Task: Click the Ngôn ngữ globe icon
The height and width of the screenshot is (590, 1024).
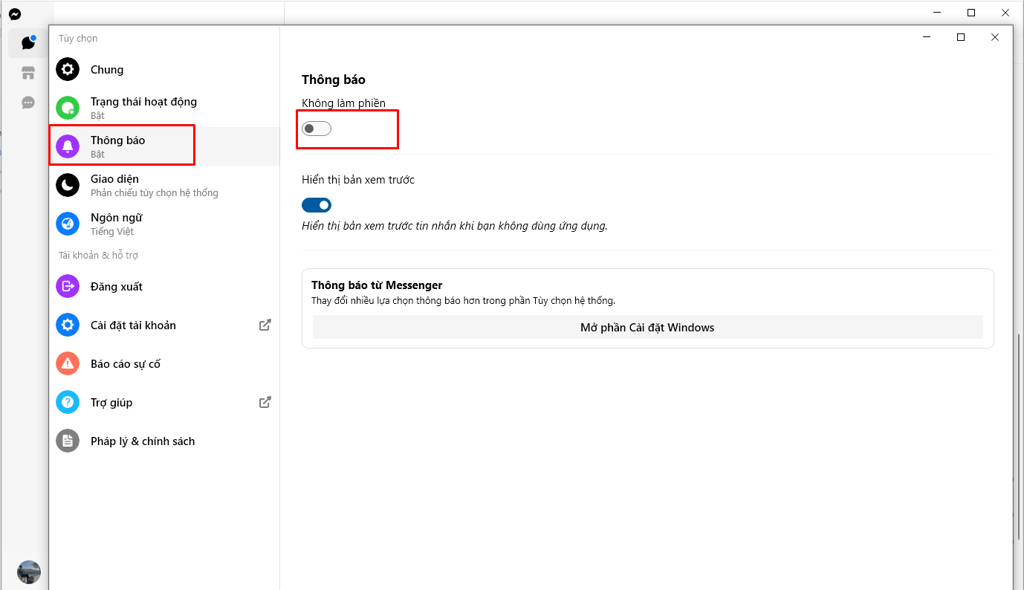Action: (67, 223)
